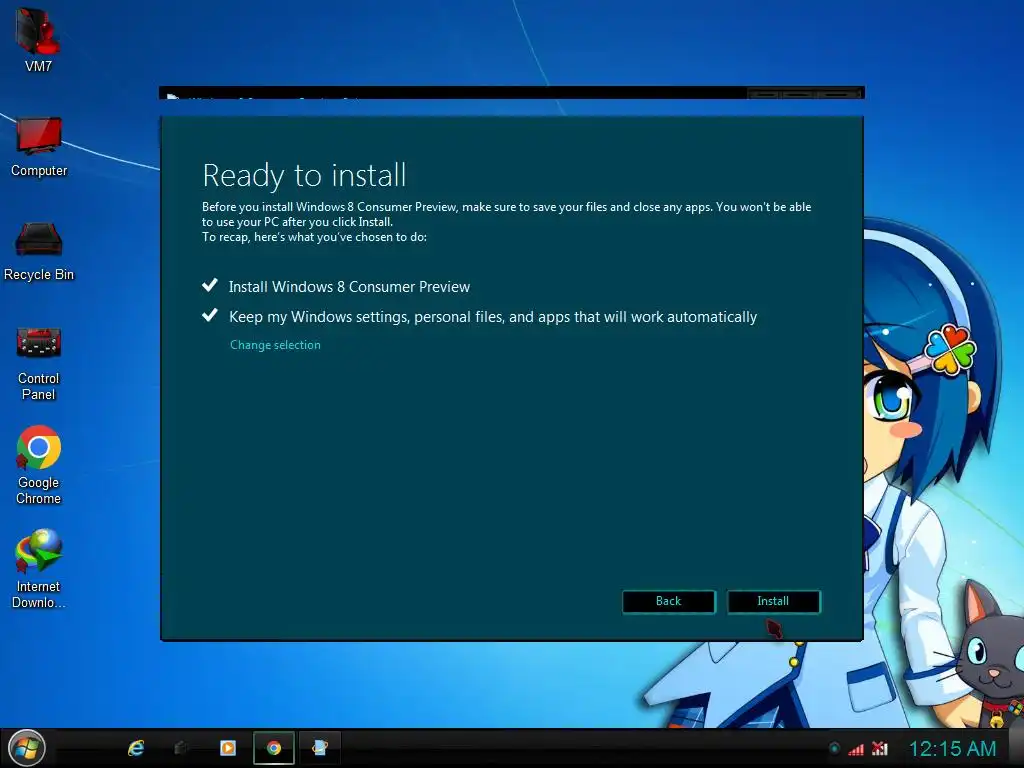The width and height of the screenshot is (1024, 768).
Task: Open the 12:15 AM clock
Action: coord(953,748)
